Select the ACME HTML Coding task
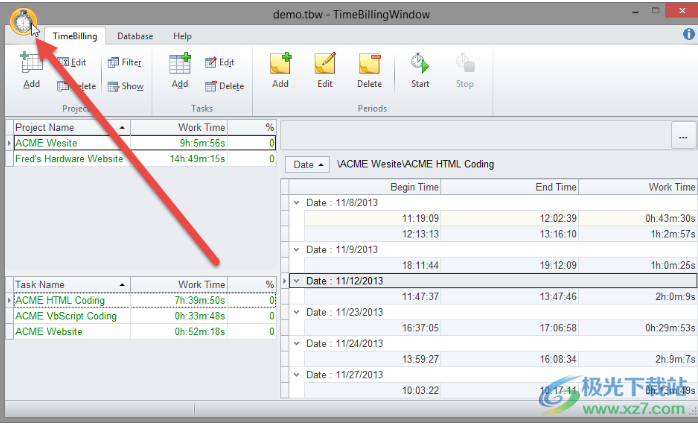Screen dimensions: 698x425 click(145, 300)
